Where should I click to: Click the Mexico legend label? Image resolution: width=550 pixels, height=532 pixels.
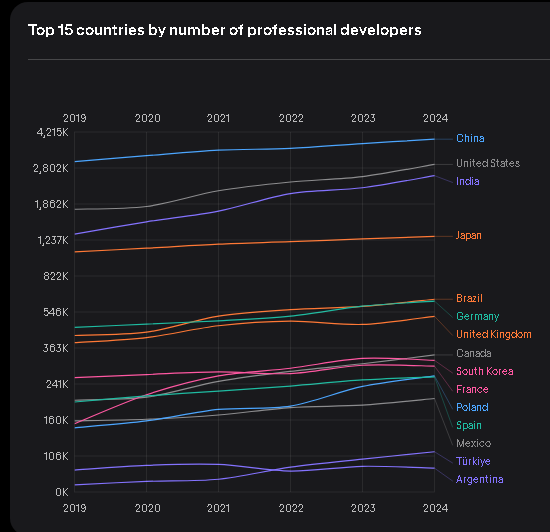tap(473, 443)
